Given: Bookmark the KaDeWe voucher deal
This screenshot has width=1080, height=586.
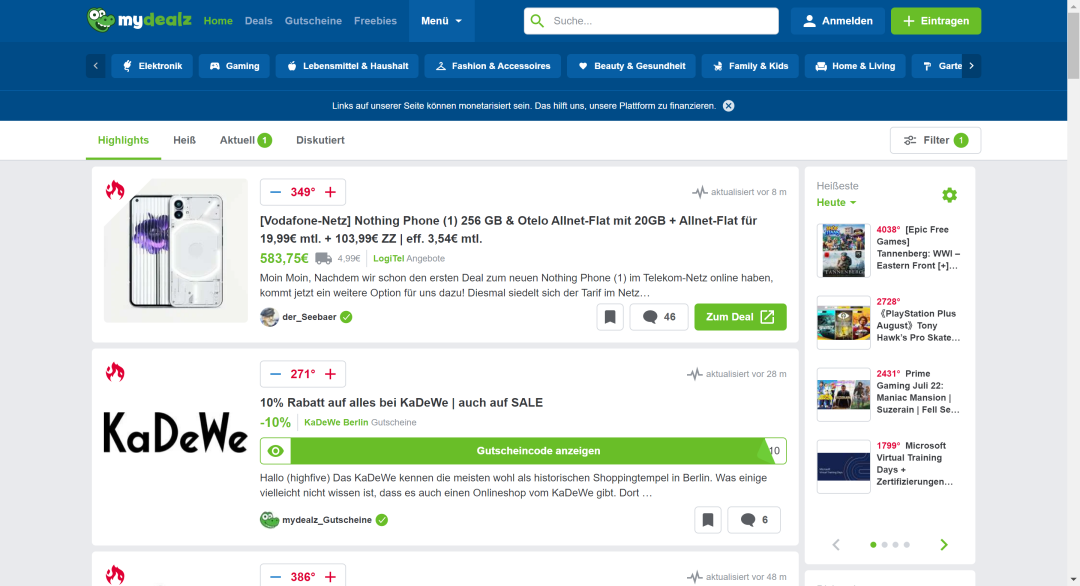Looking at the screenshot, I should click(x=707, y=520).
